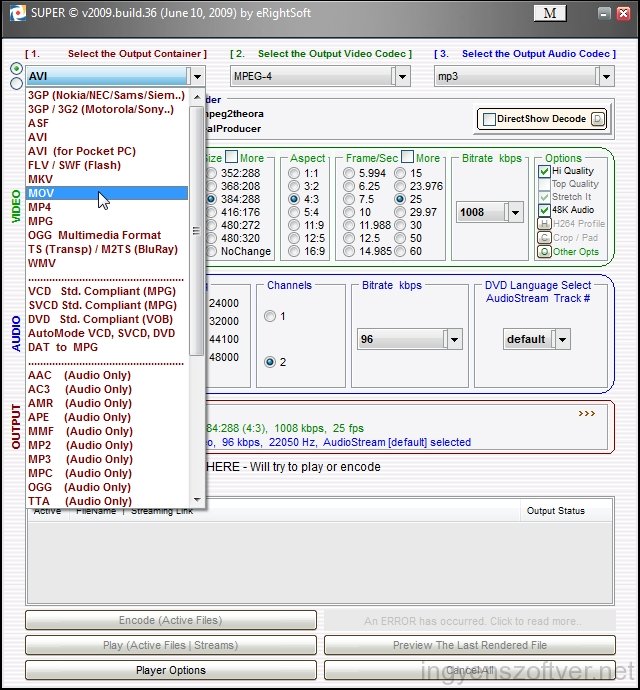640x690 pixels.
Task: Collapse the Output Container AVI dropdown arrow
Action: (x=197, y=76)
